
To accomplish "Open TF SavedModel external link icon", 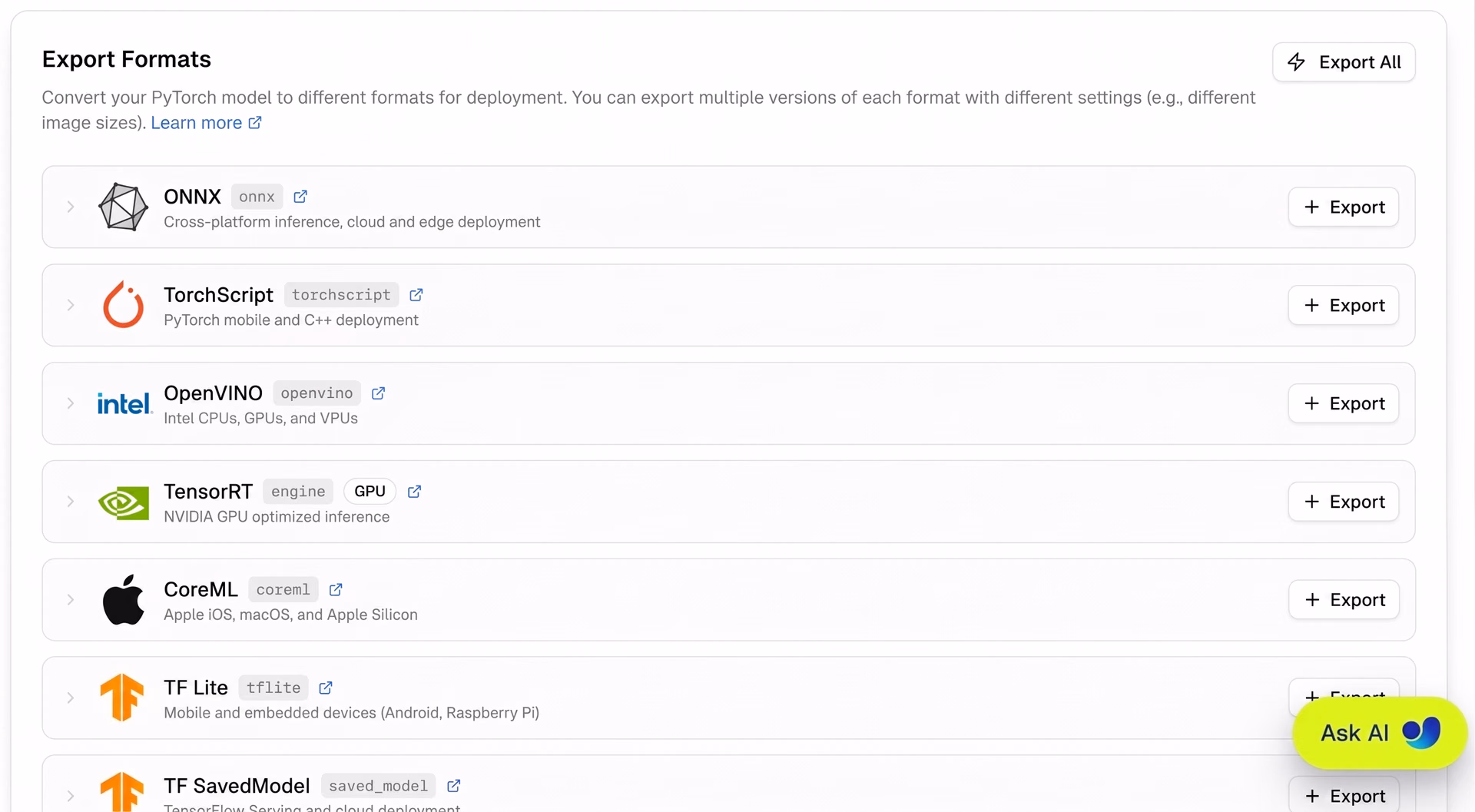I will coord(454,786).
